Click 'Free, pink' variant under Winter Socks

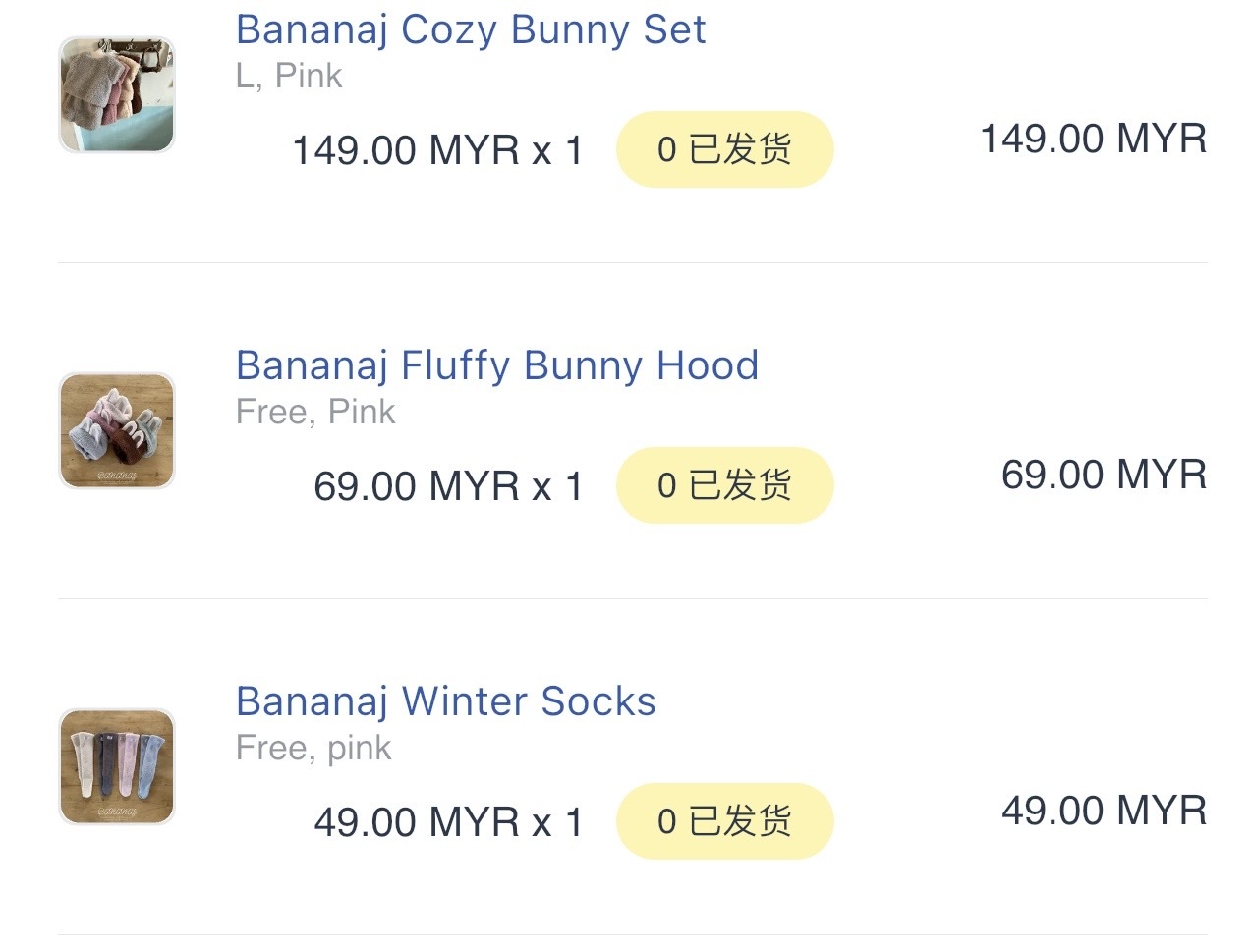[x=313, y=748]
